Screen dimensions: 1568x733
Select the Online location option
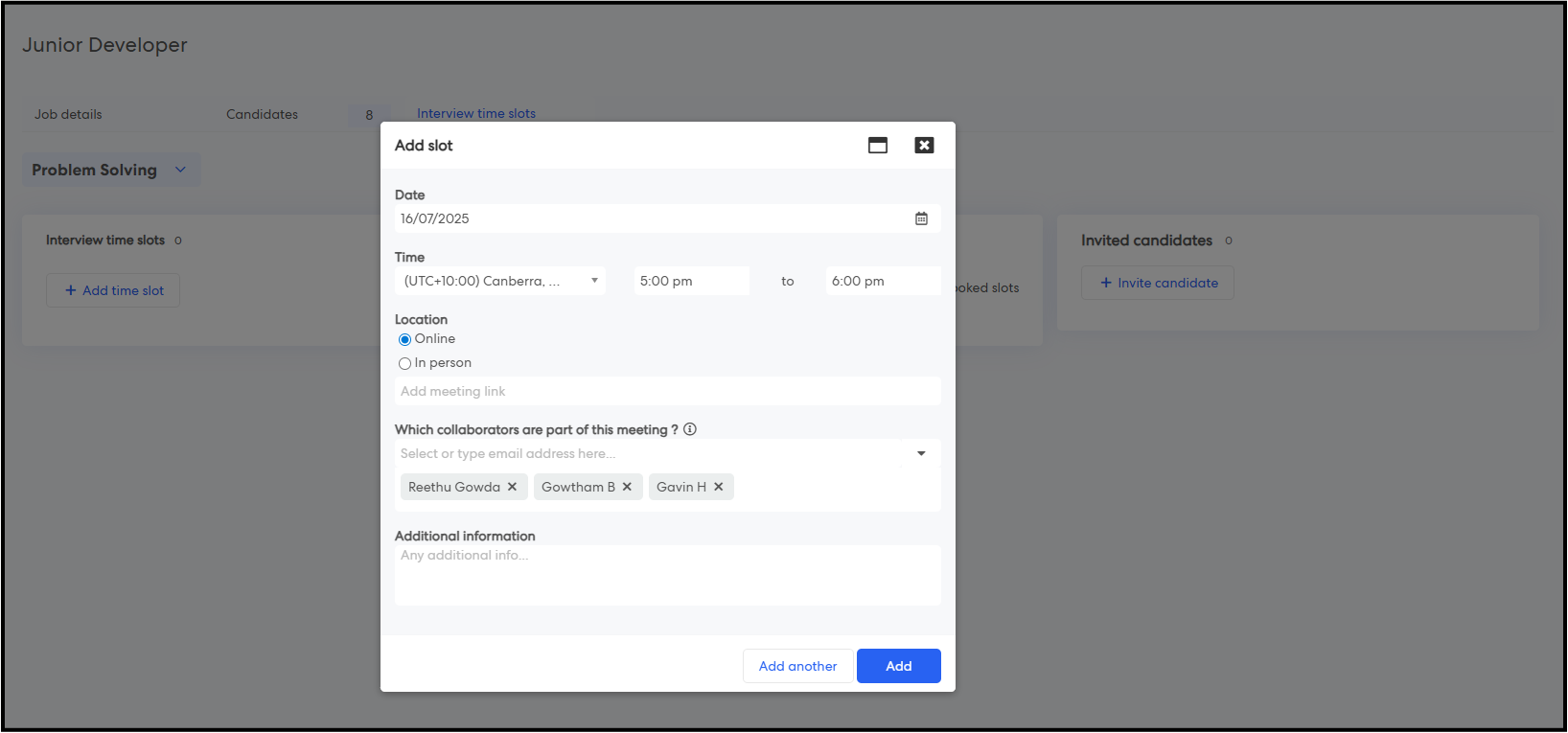pyautogui.click(x=404, y=339)
